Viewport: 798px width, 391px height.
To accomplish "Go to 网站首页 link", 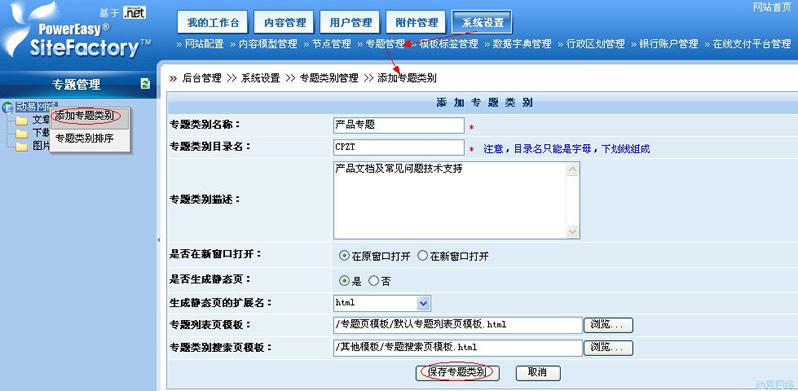I will (772, 6).
